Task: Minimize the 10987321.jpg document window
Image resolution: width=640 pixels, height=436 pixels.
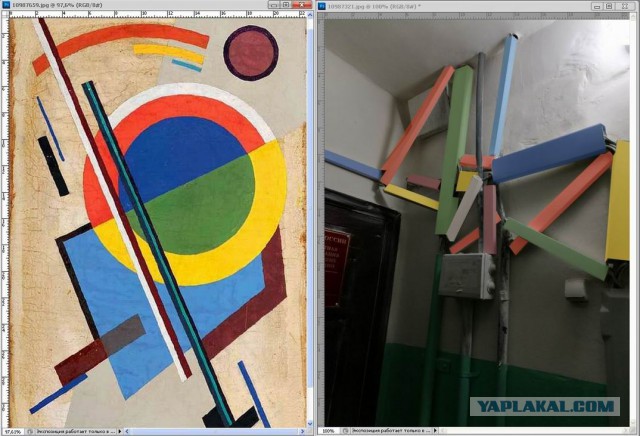Action: pos(597,6)
